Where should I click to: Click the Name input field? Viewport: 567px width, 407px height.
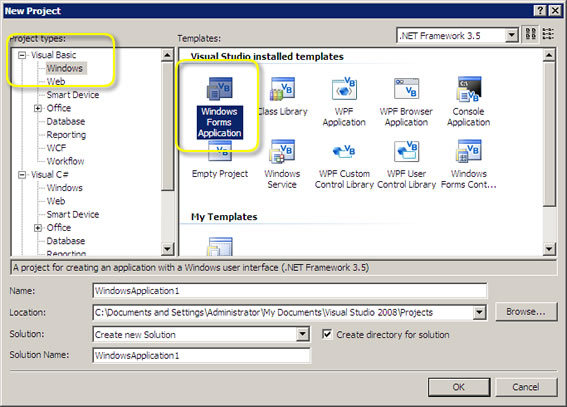pos(290,291)
